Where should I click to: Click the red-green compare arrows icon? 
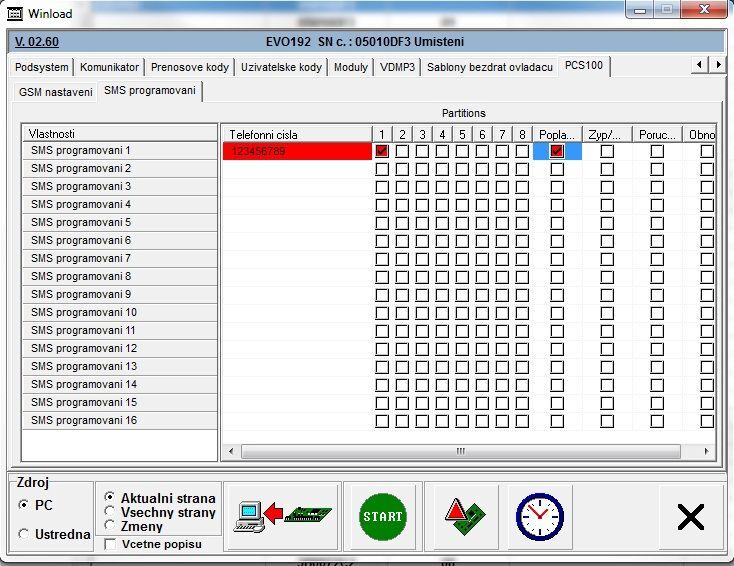[465, 516]
